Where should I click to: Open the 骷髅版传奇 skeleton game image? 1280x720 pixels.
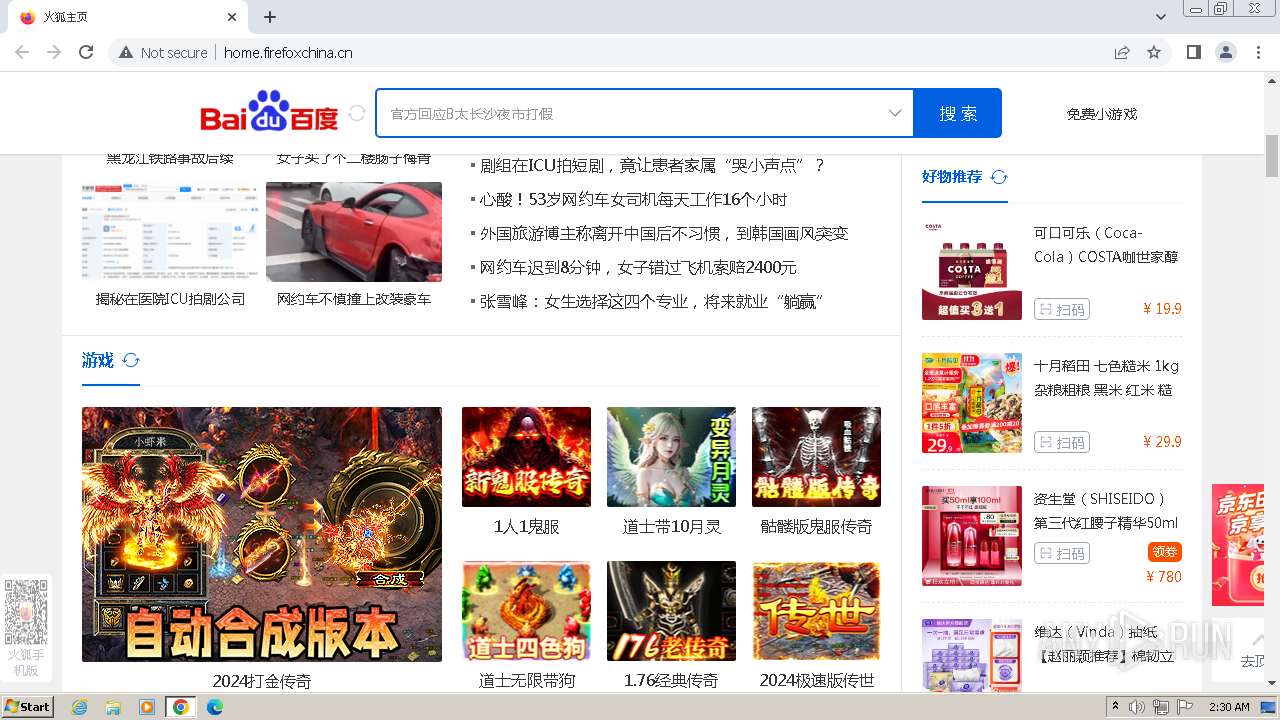coord(816,457)
